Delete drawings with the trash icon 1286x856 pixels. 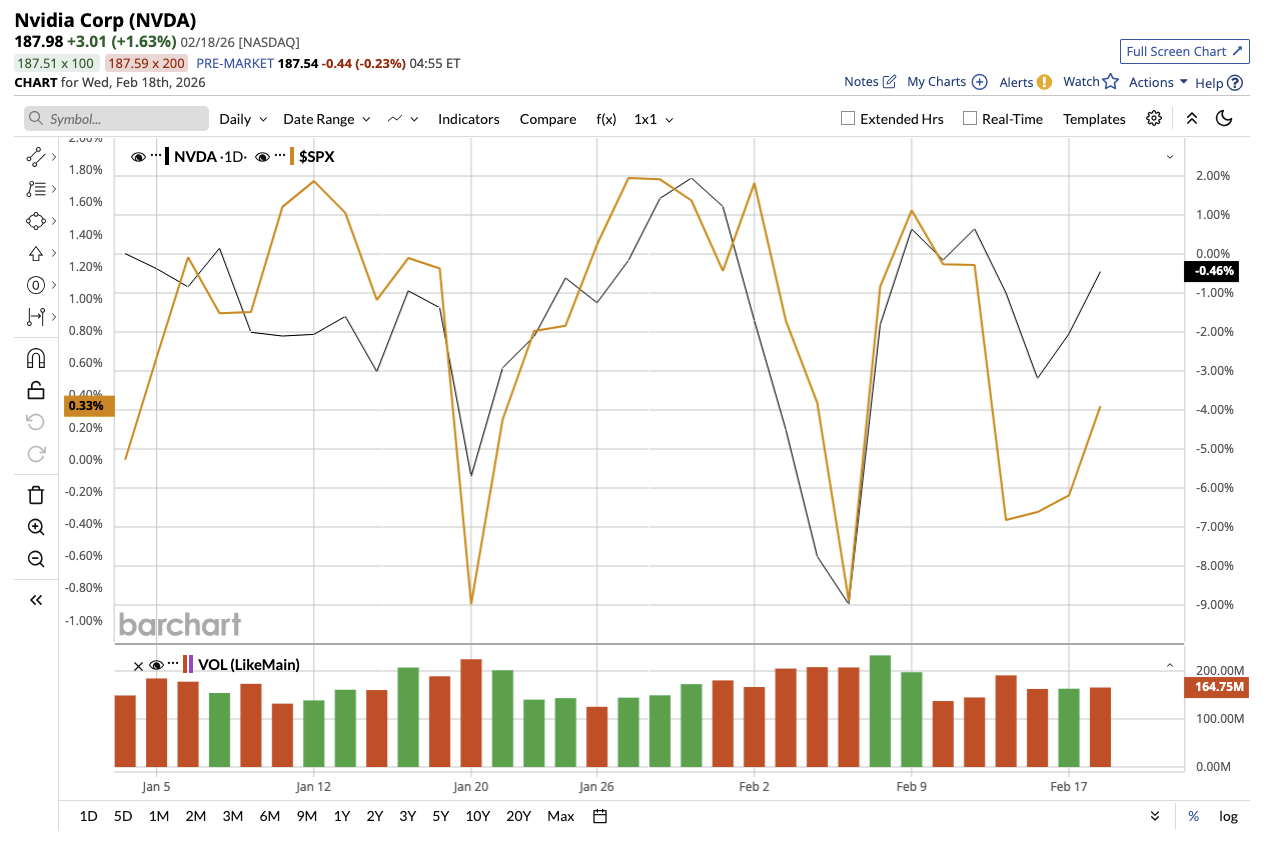click(x=36, y=495)
